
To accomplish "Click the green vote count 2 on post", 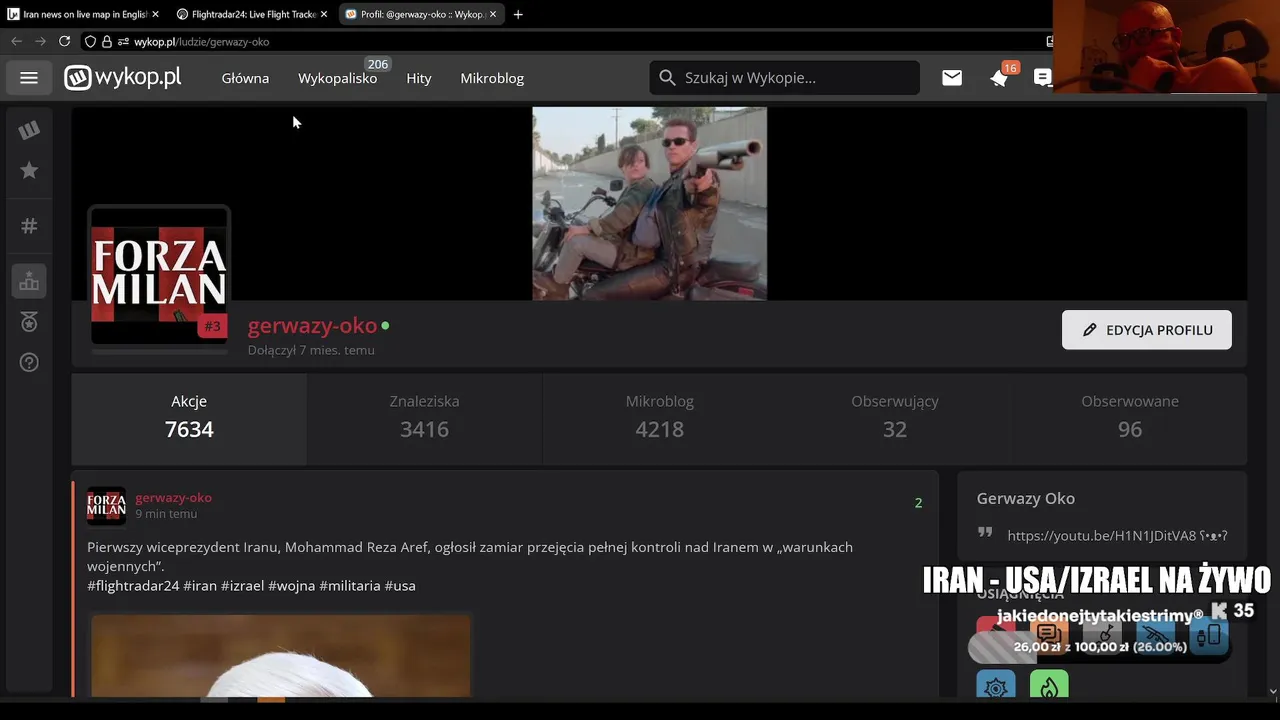I will [x=918, y=503].
